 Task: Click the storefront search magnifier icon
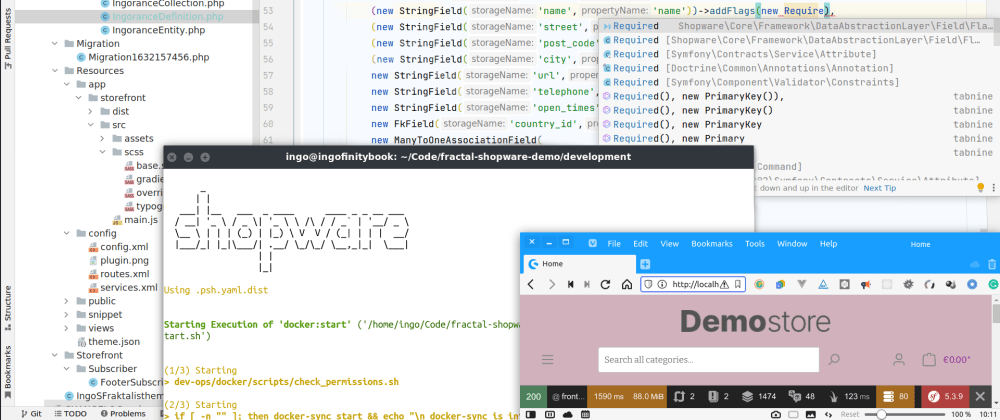(834, 359)
